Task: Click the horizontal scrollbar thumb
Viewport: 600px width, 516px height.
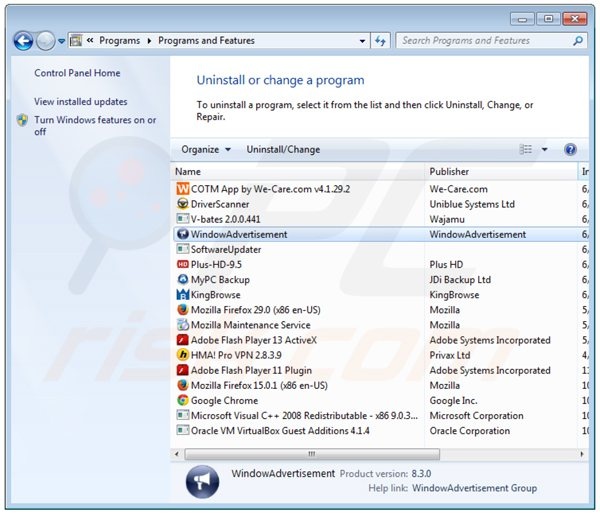Action: point(312,454)
